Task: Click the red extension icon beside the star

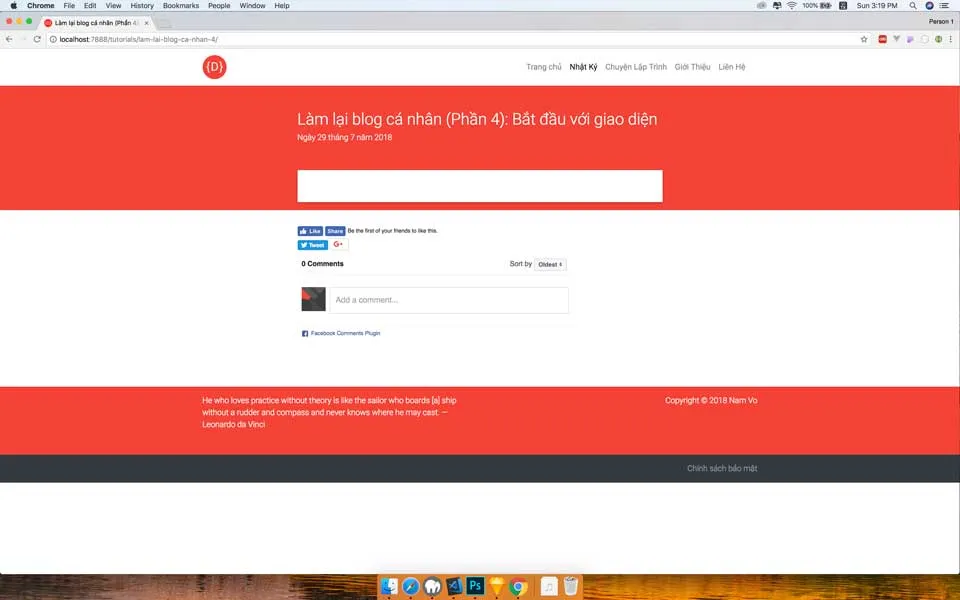Action: pos(882,39)
